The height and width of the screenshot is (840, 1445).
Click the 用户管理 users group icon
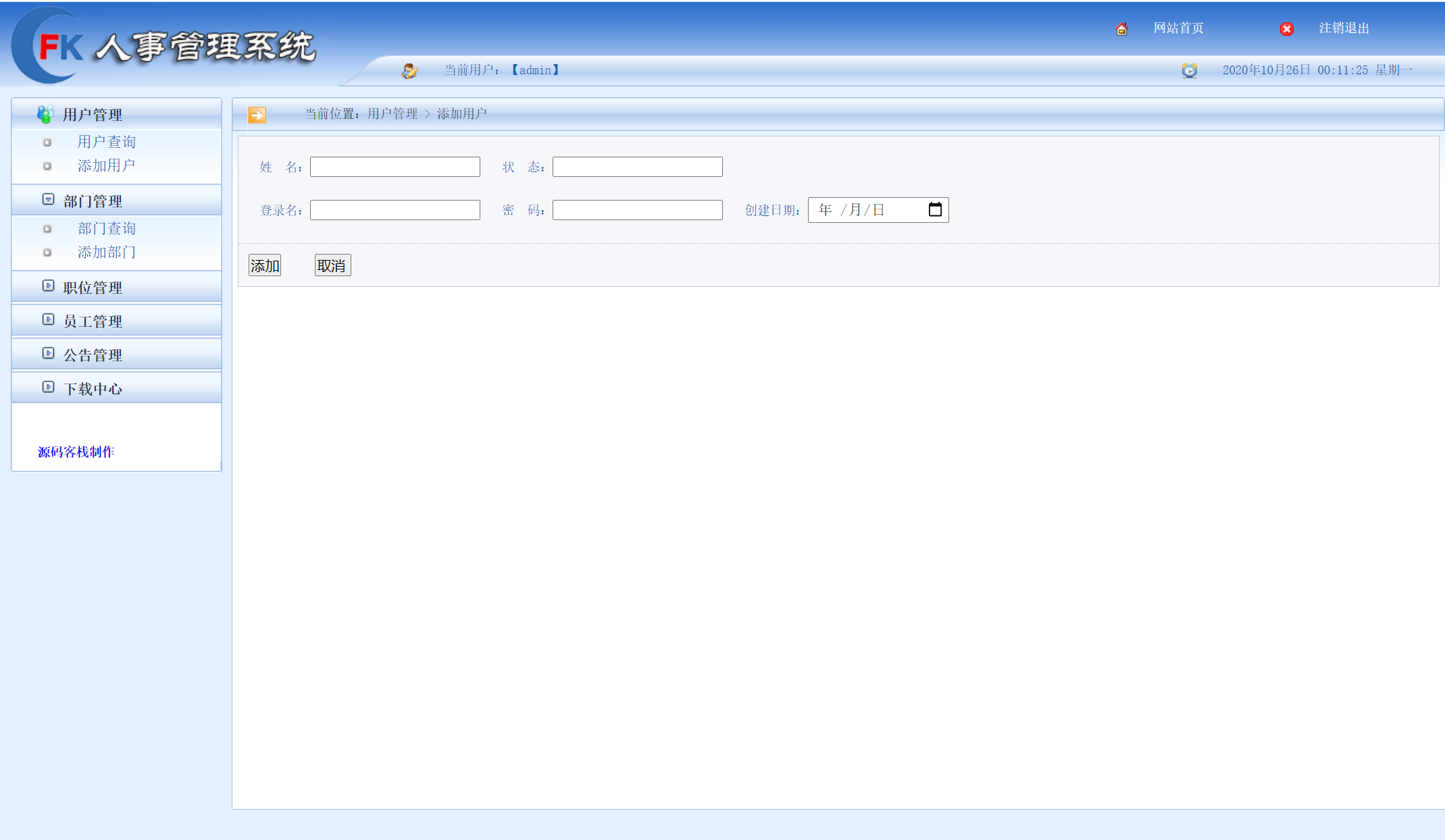click(45, 115)
